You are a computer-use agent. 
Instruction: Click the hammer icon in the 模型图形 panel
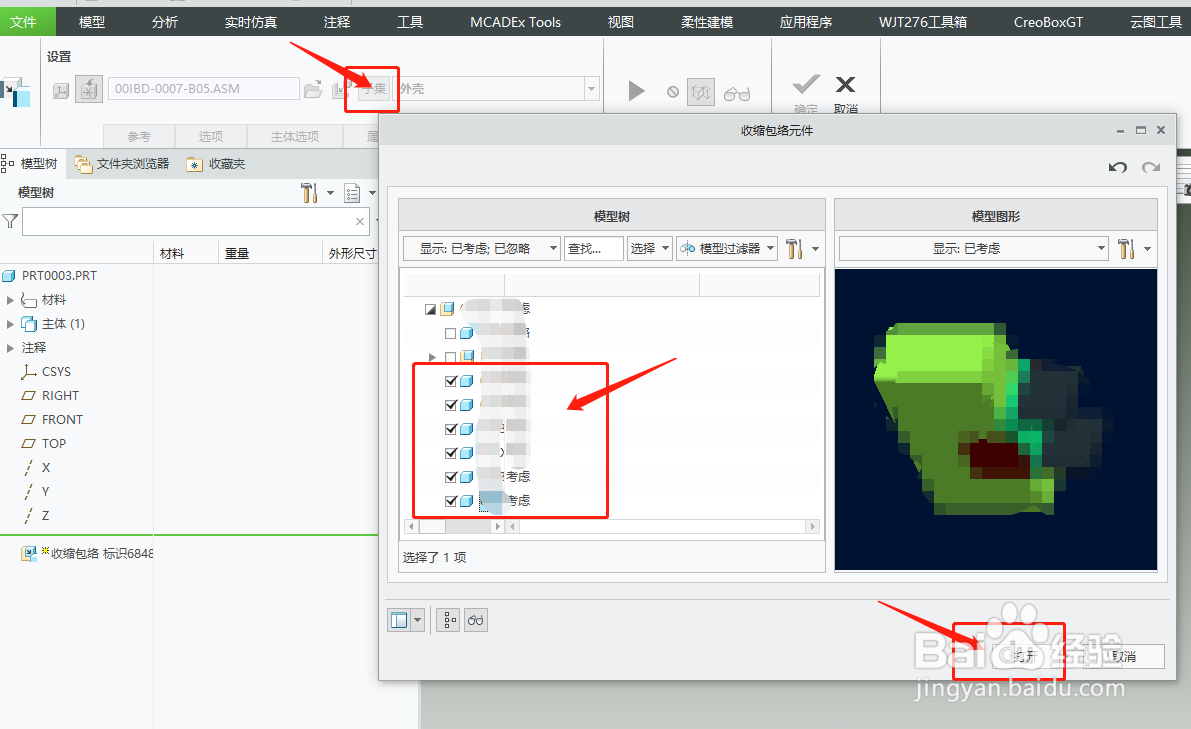coord(1126,248)
